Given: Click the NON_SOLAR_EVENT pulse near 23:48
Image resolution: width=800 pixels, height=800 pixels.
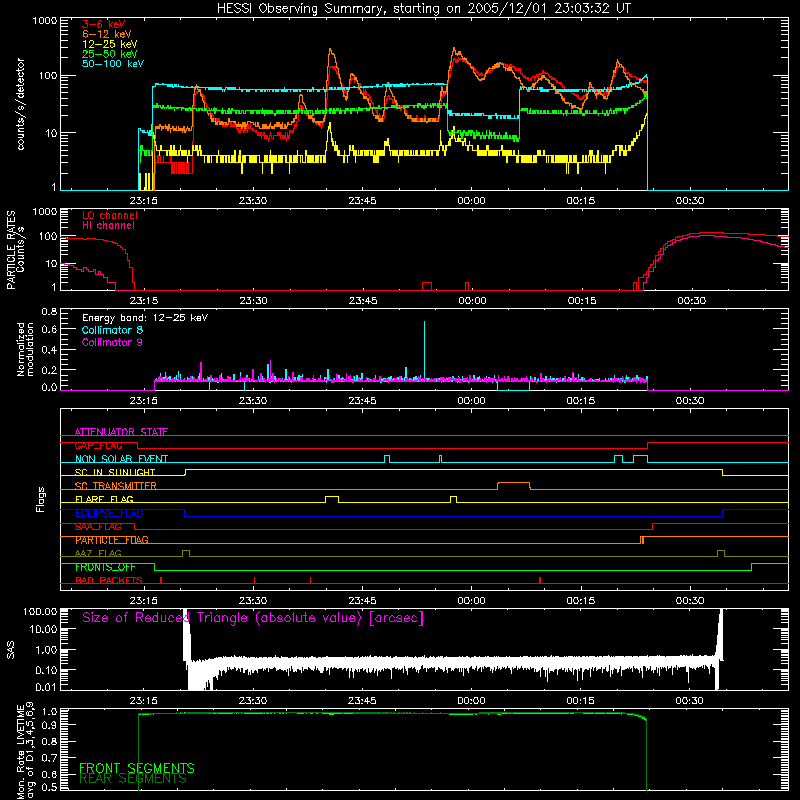Looking at the screenshot, I should coord(387,459).
